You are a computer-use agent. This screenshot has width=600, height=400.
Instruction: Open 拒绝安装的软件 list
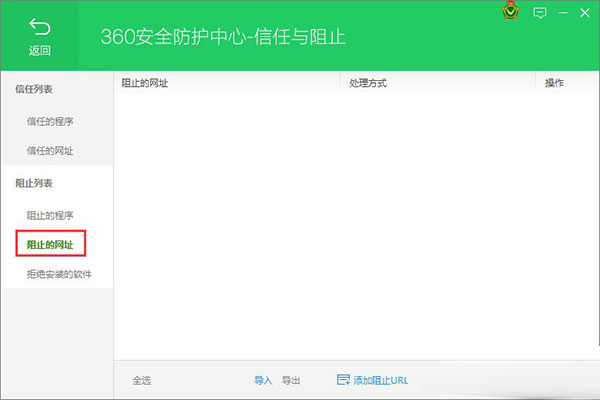pos(59,274)
